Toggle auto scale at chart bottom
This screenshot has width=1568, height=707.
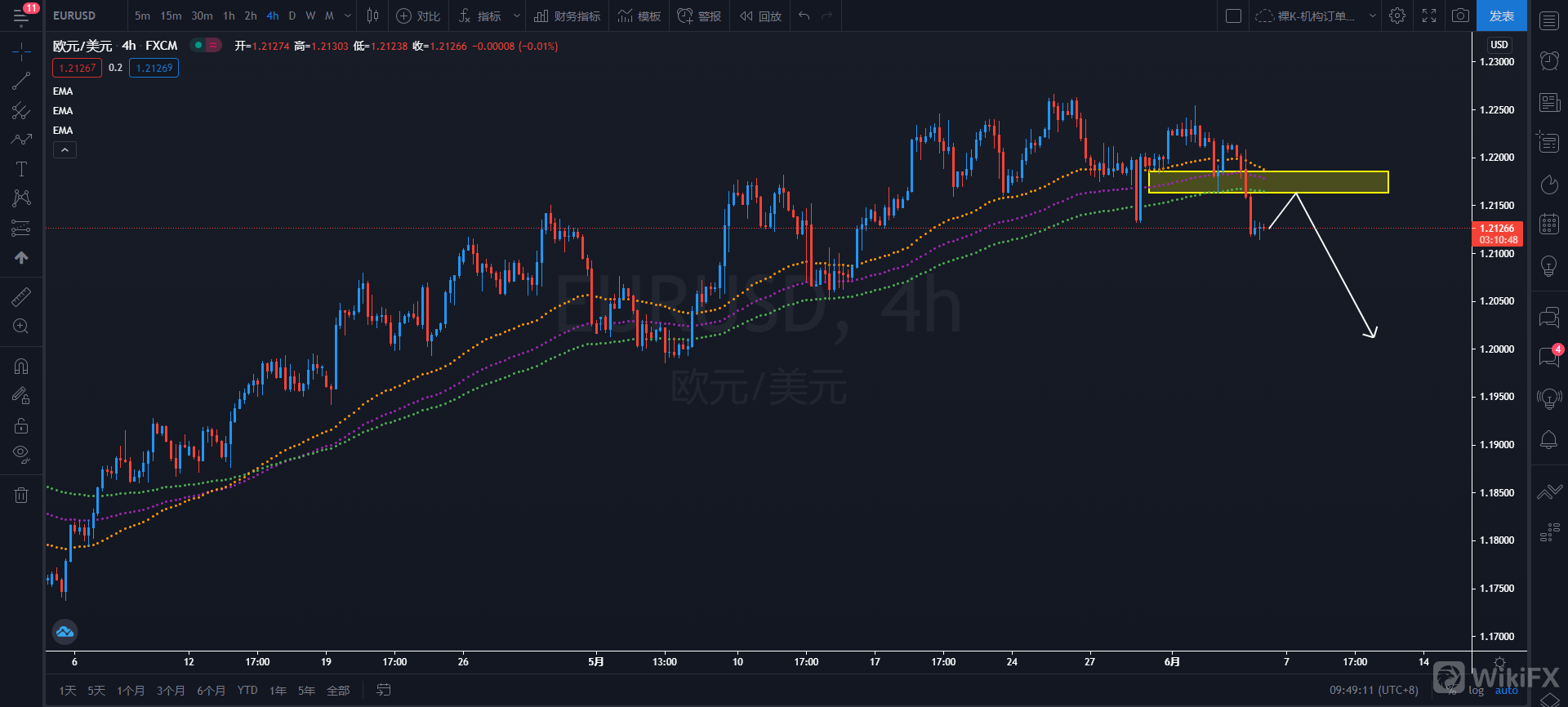click(1506, 691)
